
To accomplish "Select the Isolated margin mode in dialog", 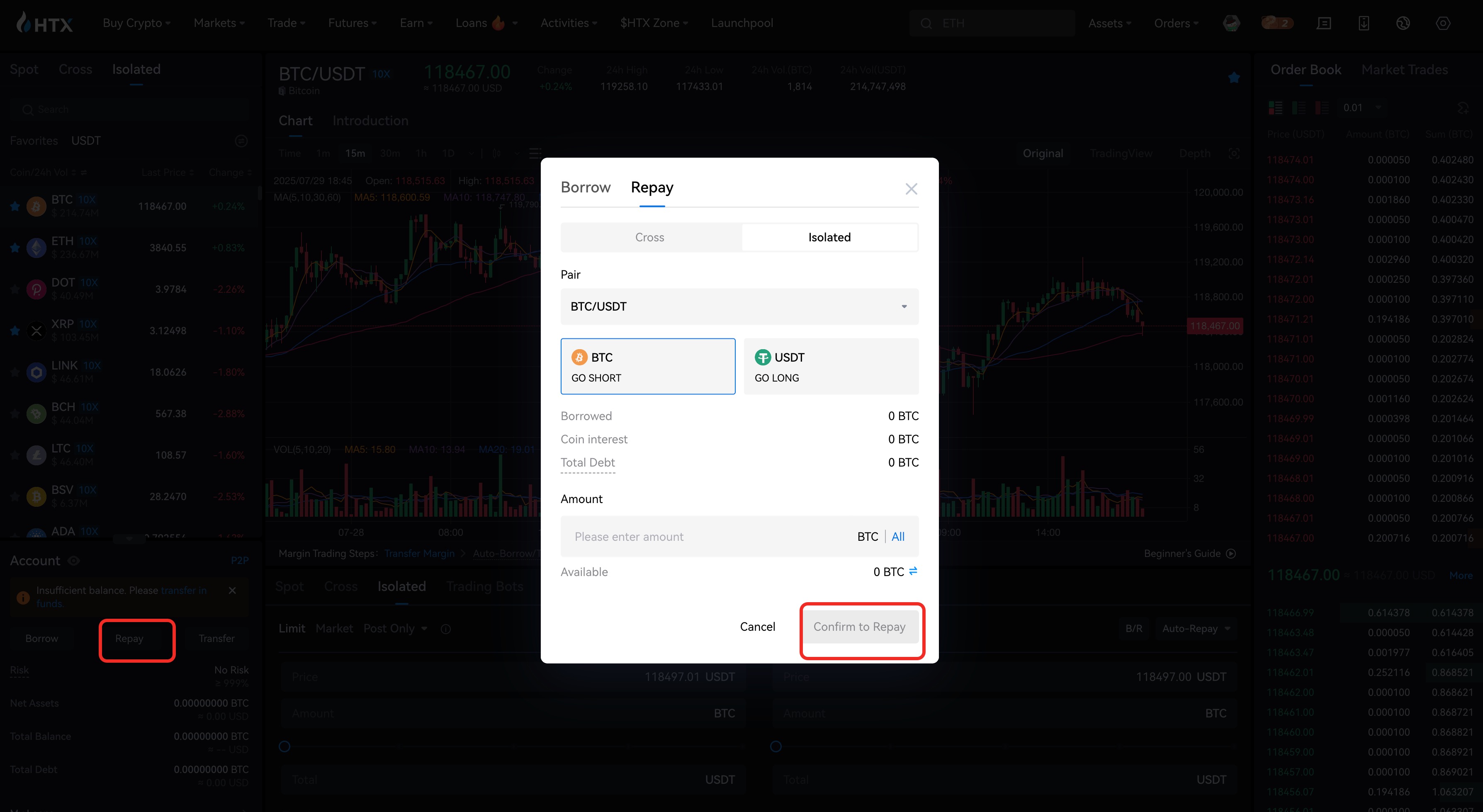I will pos(829,237).
